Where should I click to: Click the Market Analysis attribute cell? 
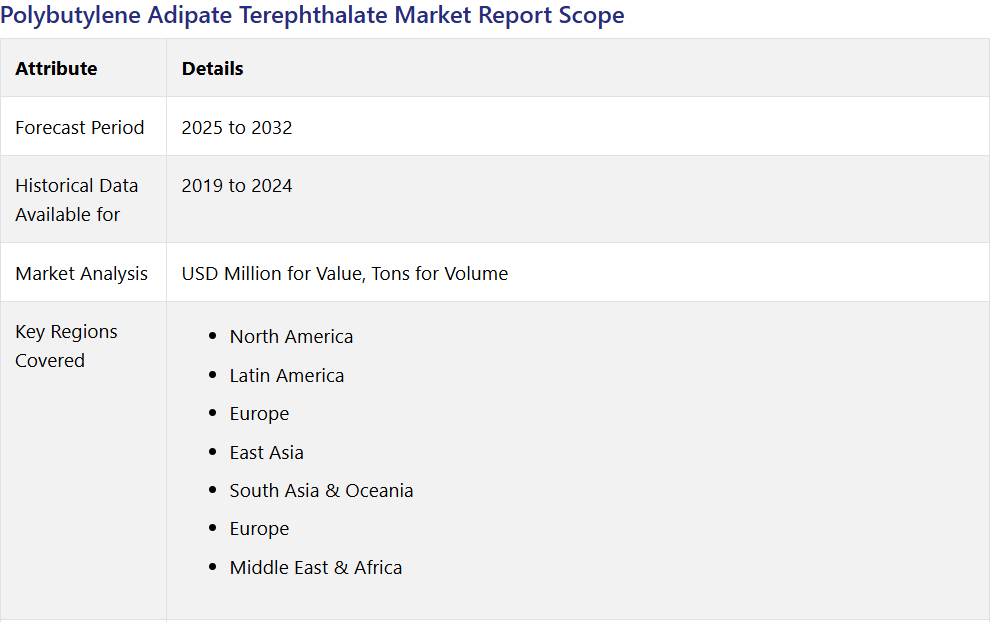click(x=81, y=273)
